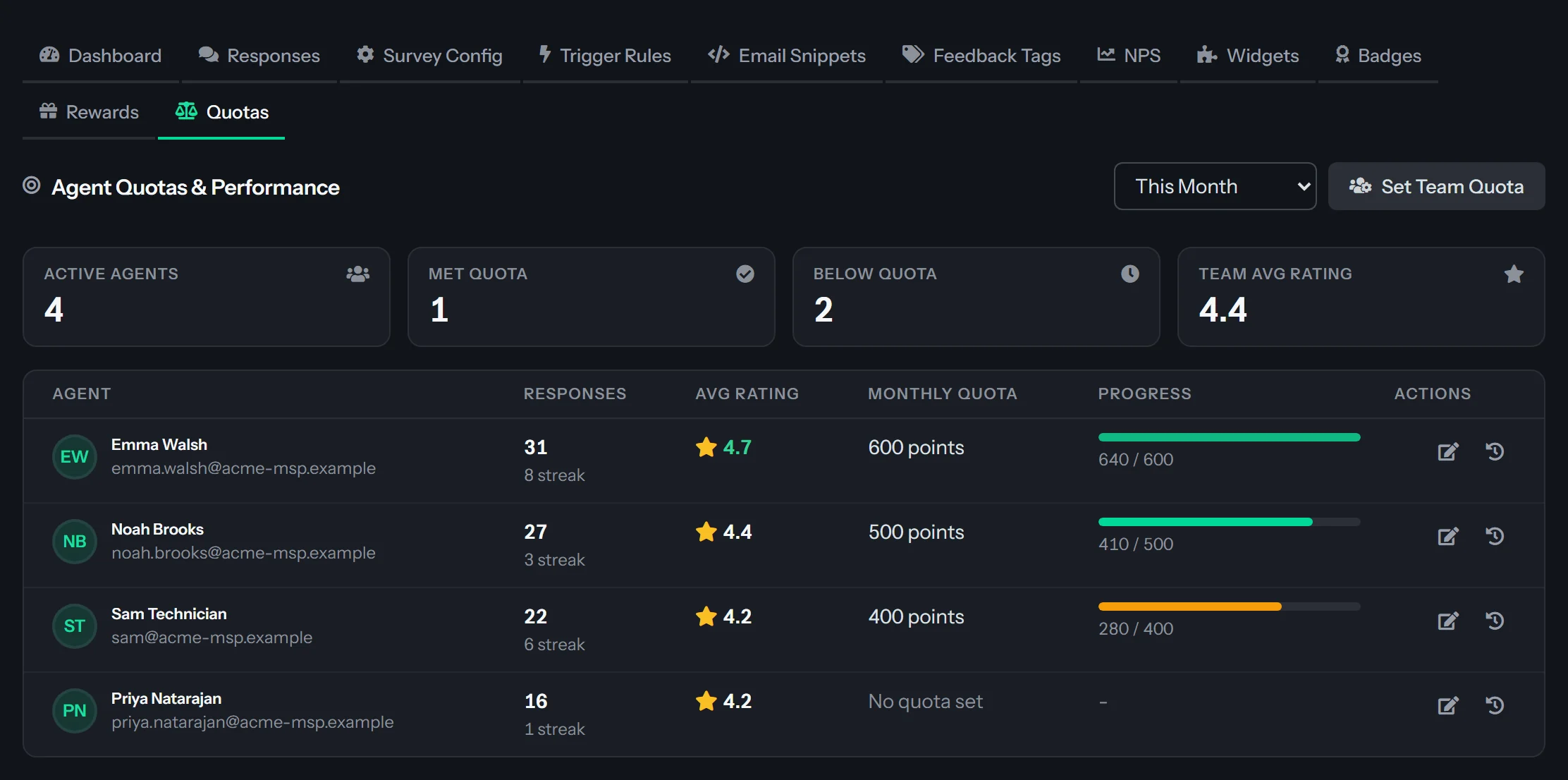The image size is (1568, 780).
Task: Click noah.brooks@acme-msp.example email
Action: pyautogui.click(x=243, y=553)
